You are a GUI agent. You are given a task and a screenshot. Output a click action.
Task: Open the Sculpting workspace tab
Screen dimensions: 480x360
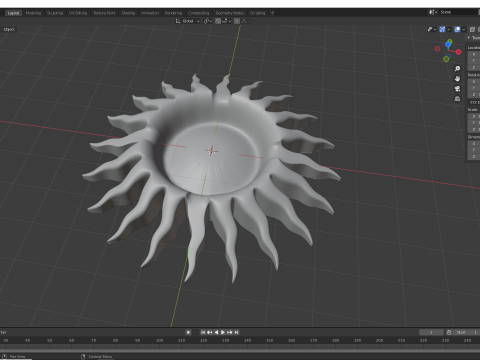pos(55,13)
